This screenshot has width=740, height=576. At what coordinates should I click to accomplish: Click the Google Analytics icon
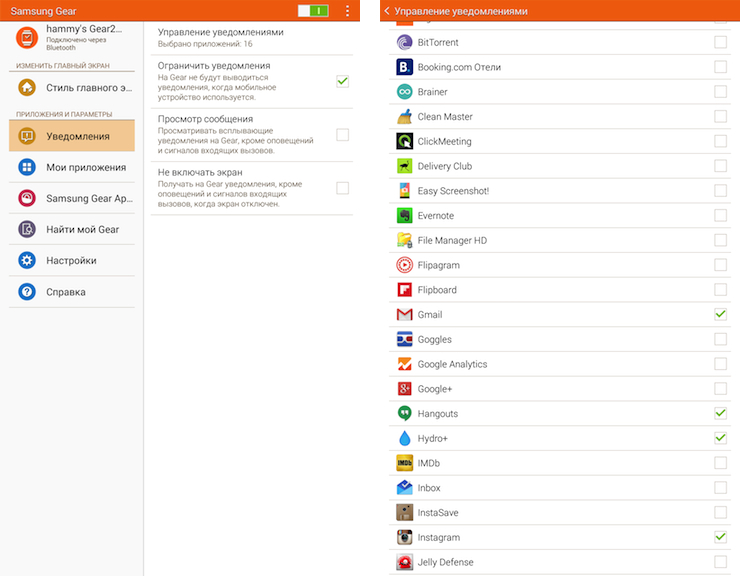click(404, 364)
